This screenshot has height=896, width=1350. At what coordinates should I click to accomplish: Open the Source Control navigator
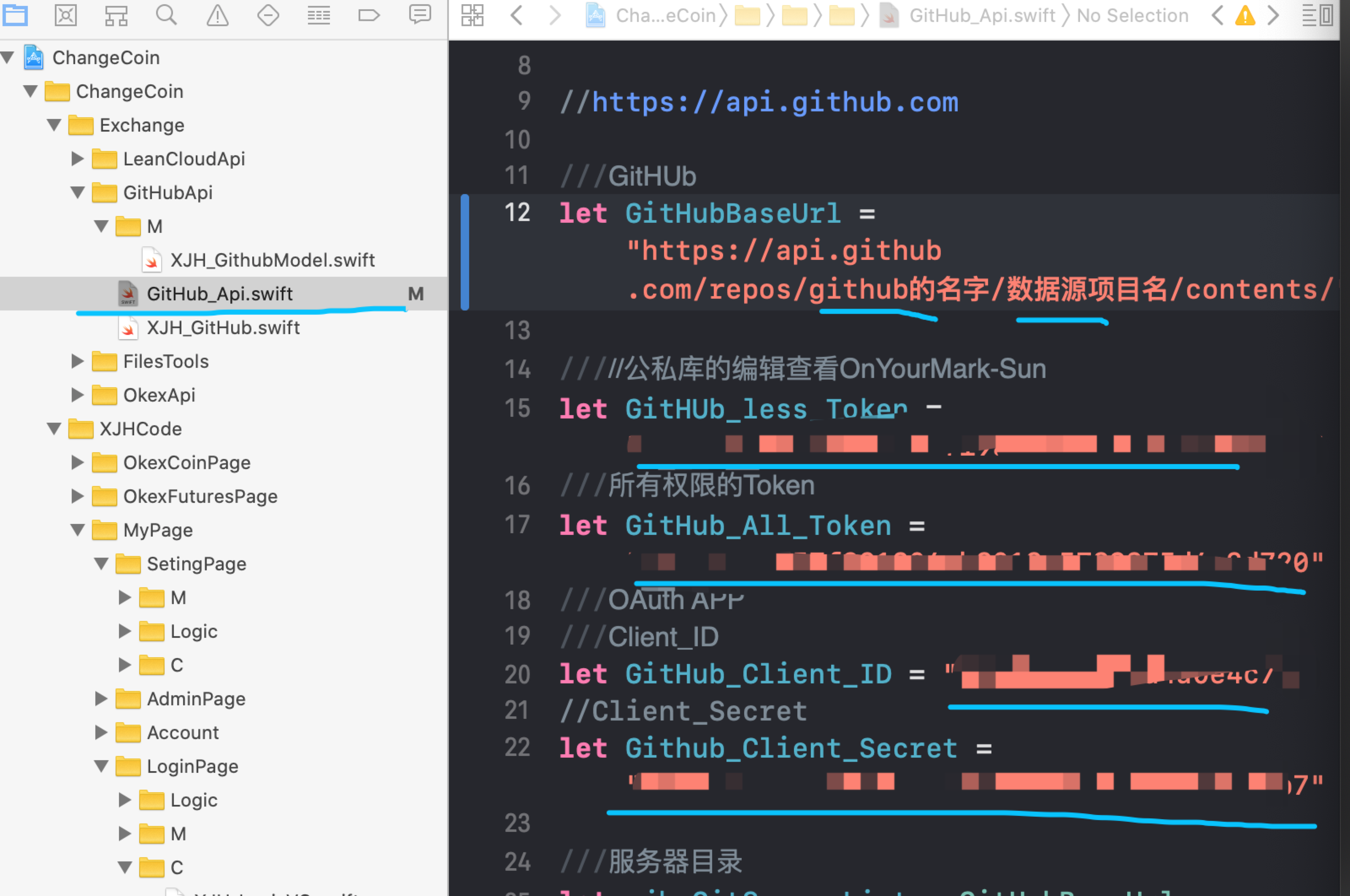point(65,15)
